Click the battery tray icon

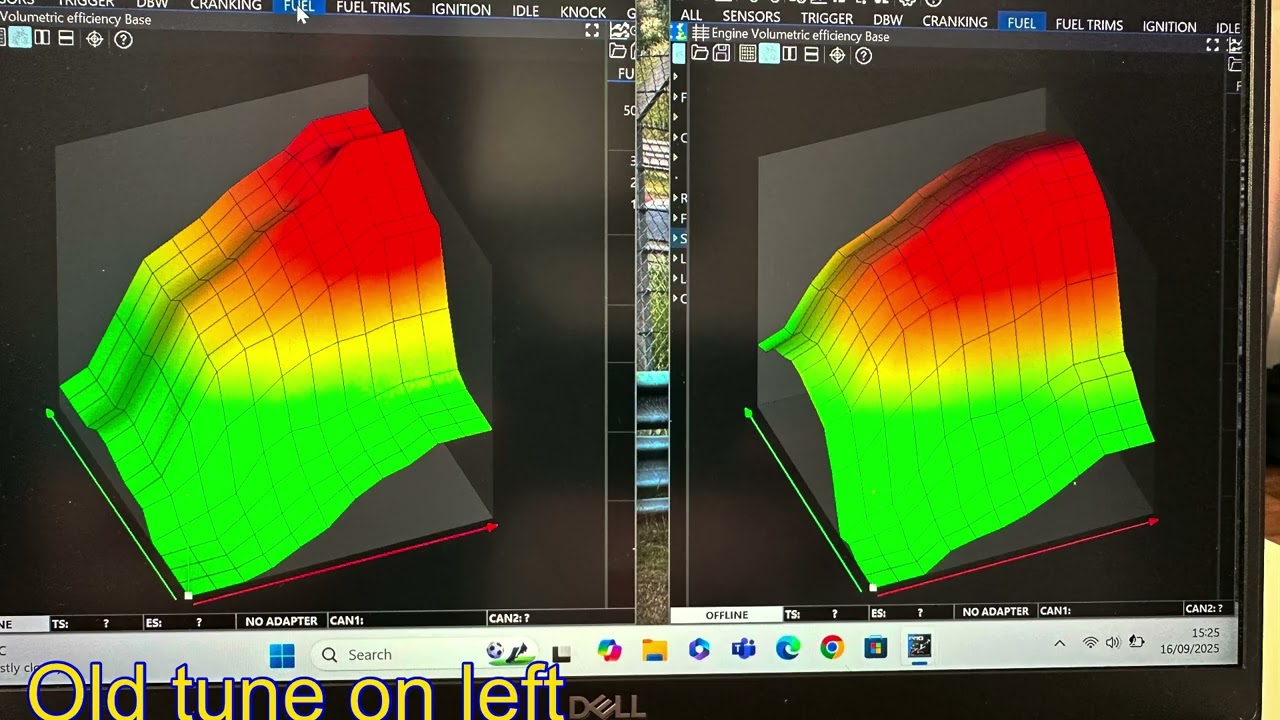[1136, 641]
